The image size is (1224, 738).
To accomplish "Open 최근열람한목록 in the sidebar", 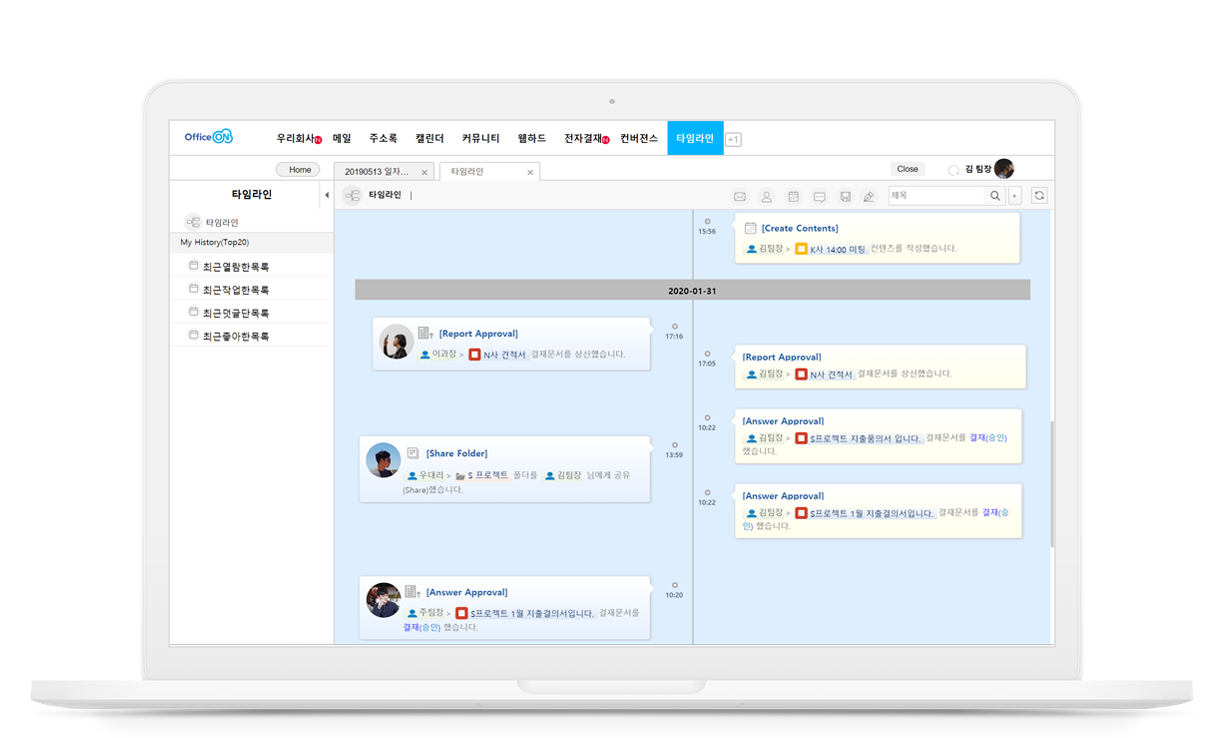I will tap(235, 267).
